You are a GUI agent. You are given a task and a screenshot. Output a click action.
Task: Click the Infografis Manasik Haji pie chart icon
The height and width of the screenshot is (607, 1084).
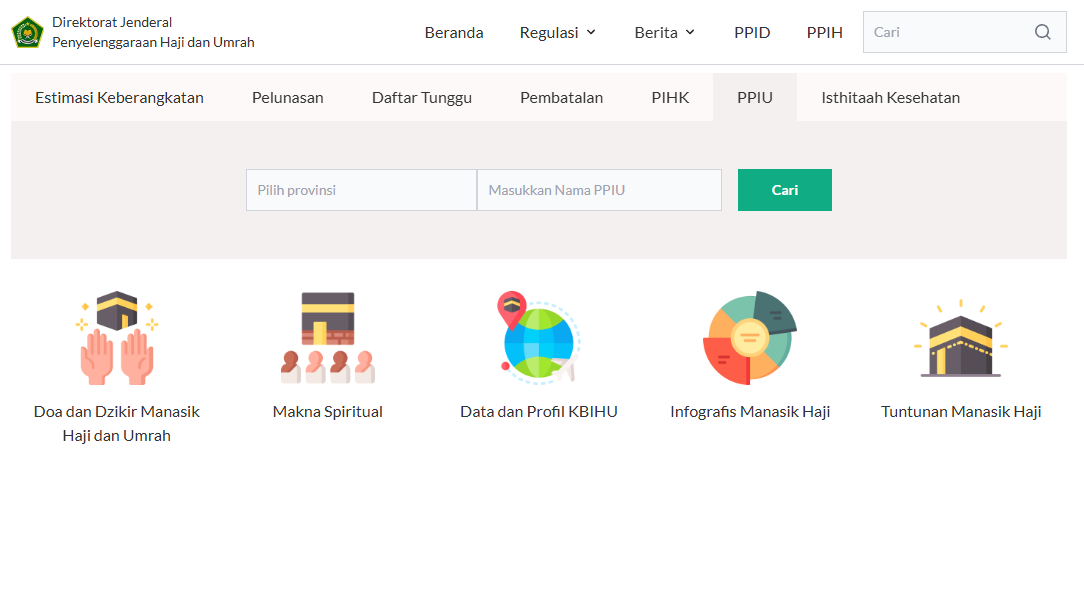tap(750, 337)
